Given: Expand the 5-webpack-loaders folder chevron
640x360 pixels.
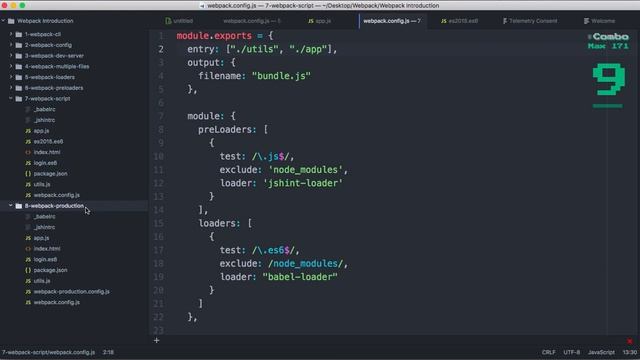Looking at the screenshot, I should (11, 77).
